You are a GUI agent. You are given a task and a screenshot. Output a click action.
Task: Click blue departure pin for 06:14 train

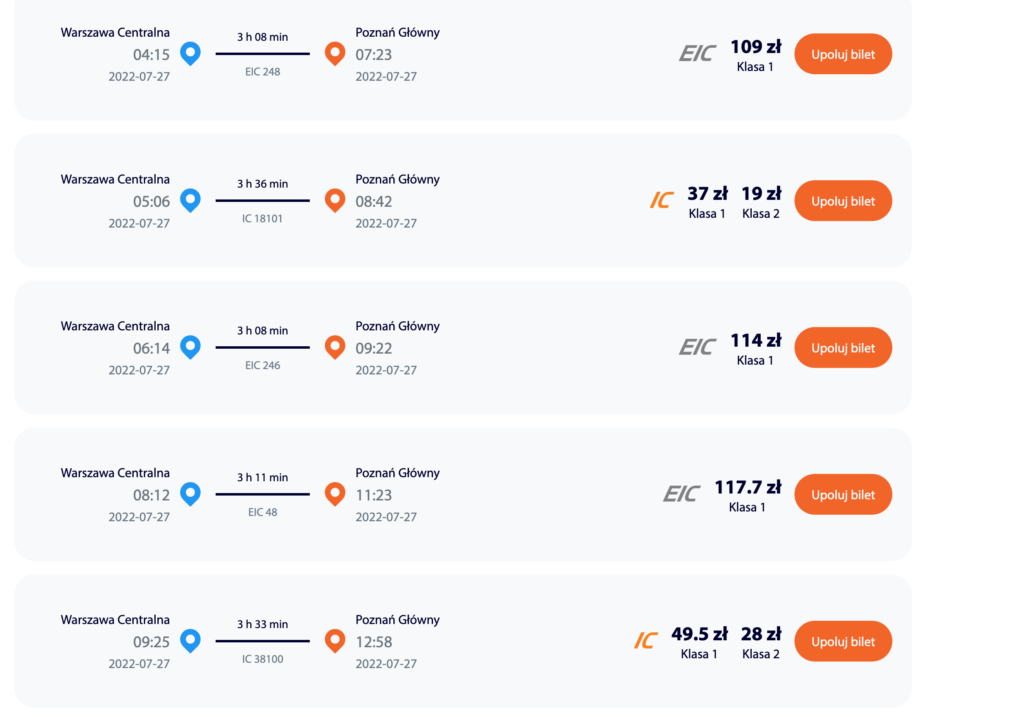click(190, 346)
